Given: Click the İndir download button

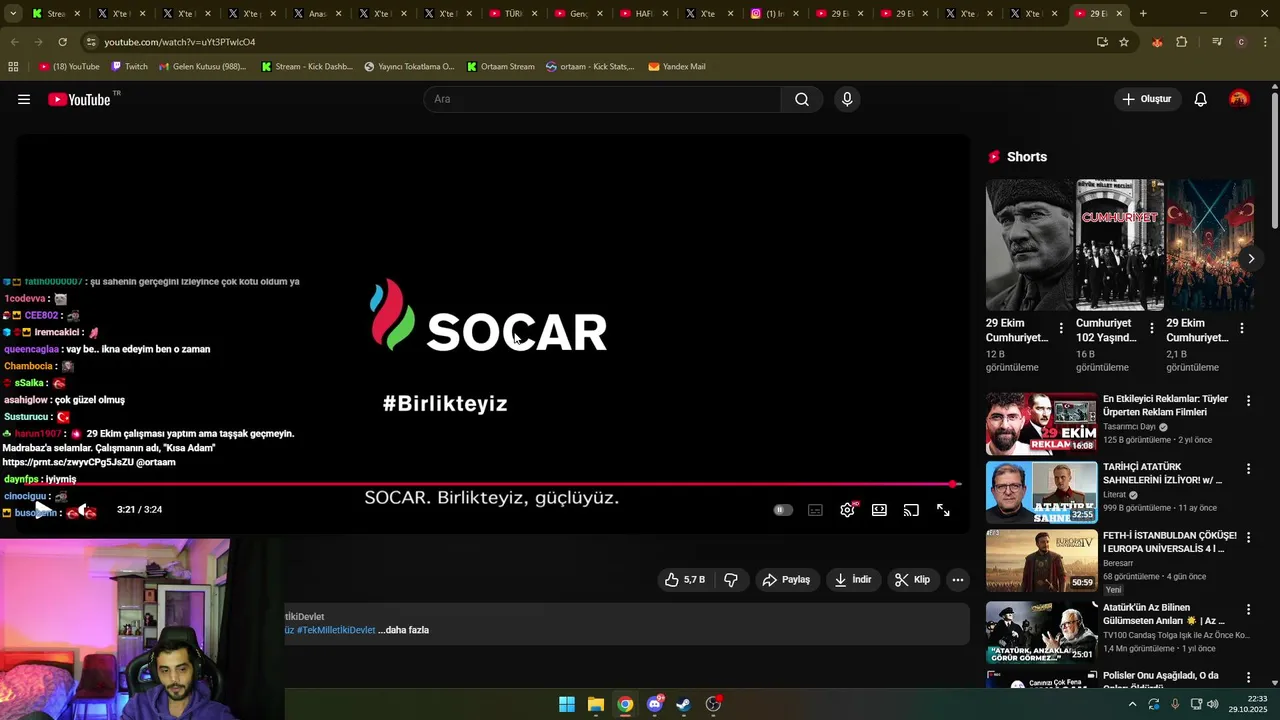Looking at the screenshot, I should click(853, 580).
